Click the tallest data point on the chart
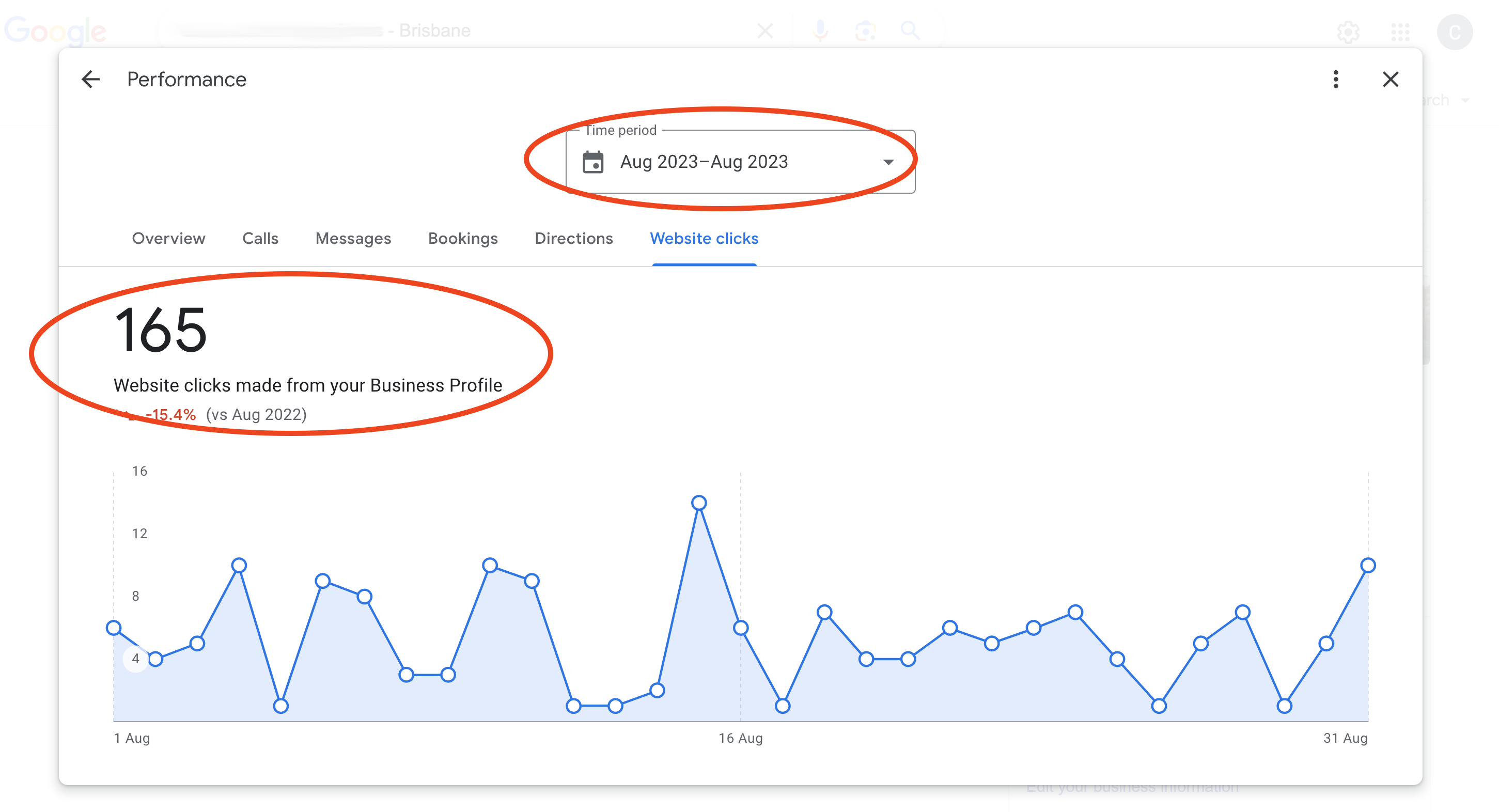Viewport: 1499px width, 812px height. pyautogui.click(x=698, y=502)
